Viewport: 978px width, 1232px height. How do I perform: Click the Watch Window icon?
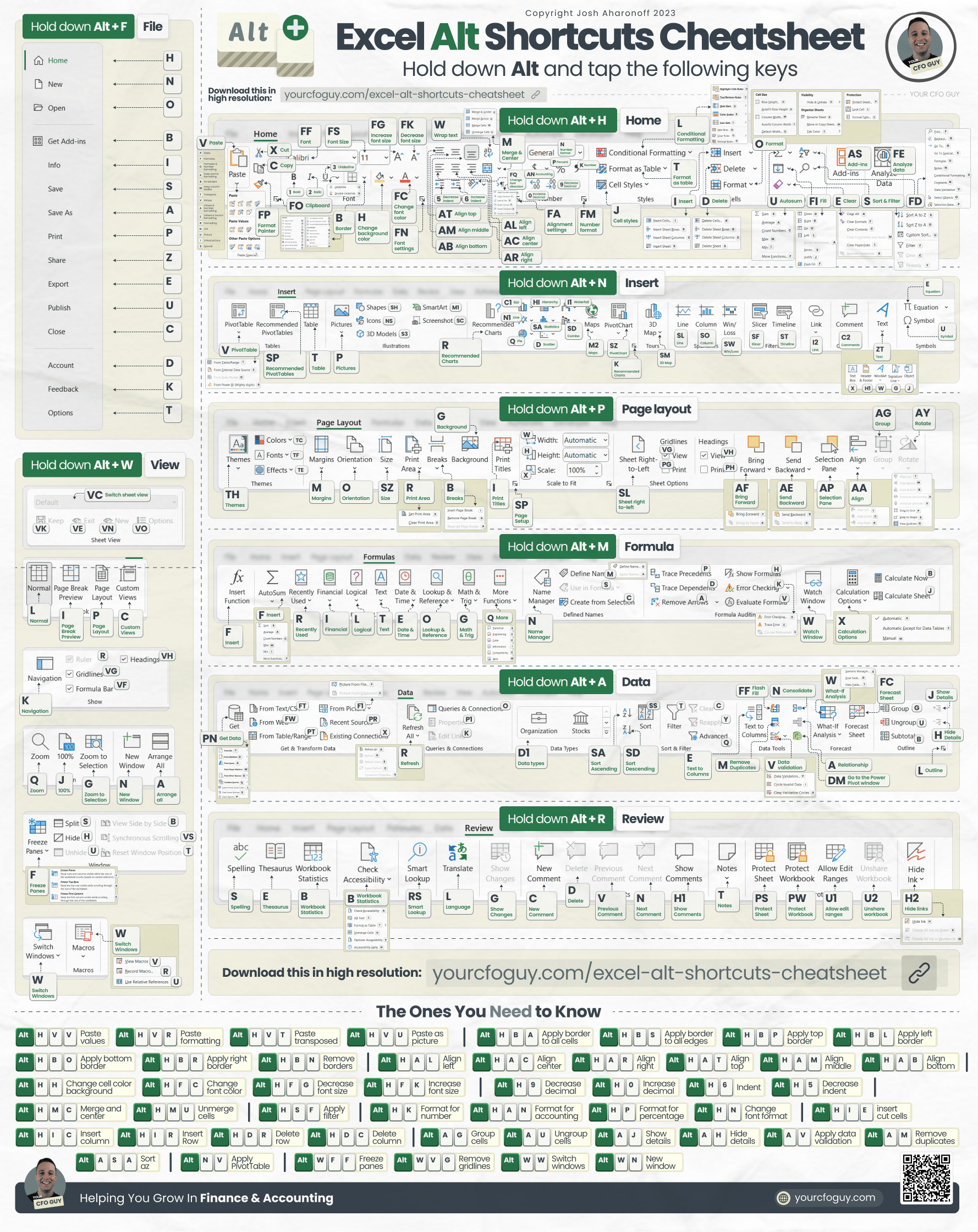tap(813, 578)
